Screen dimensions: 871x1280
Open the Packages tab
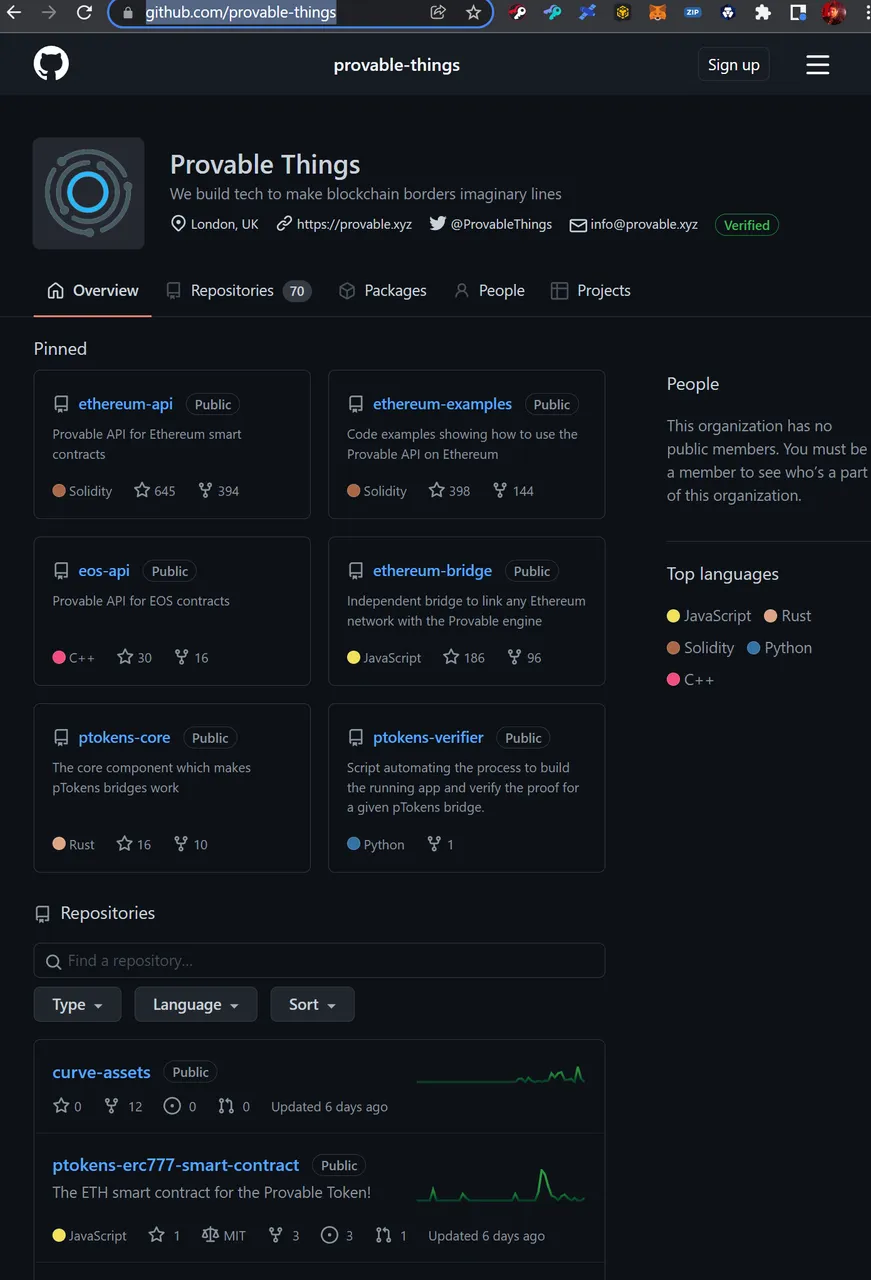pos(382,291)
